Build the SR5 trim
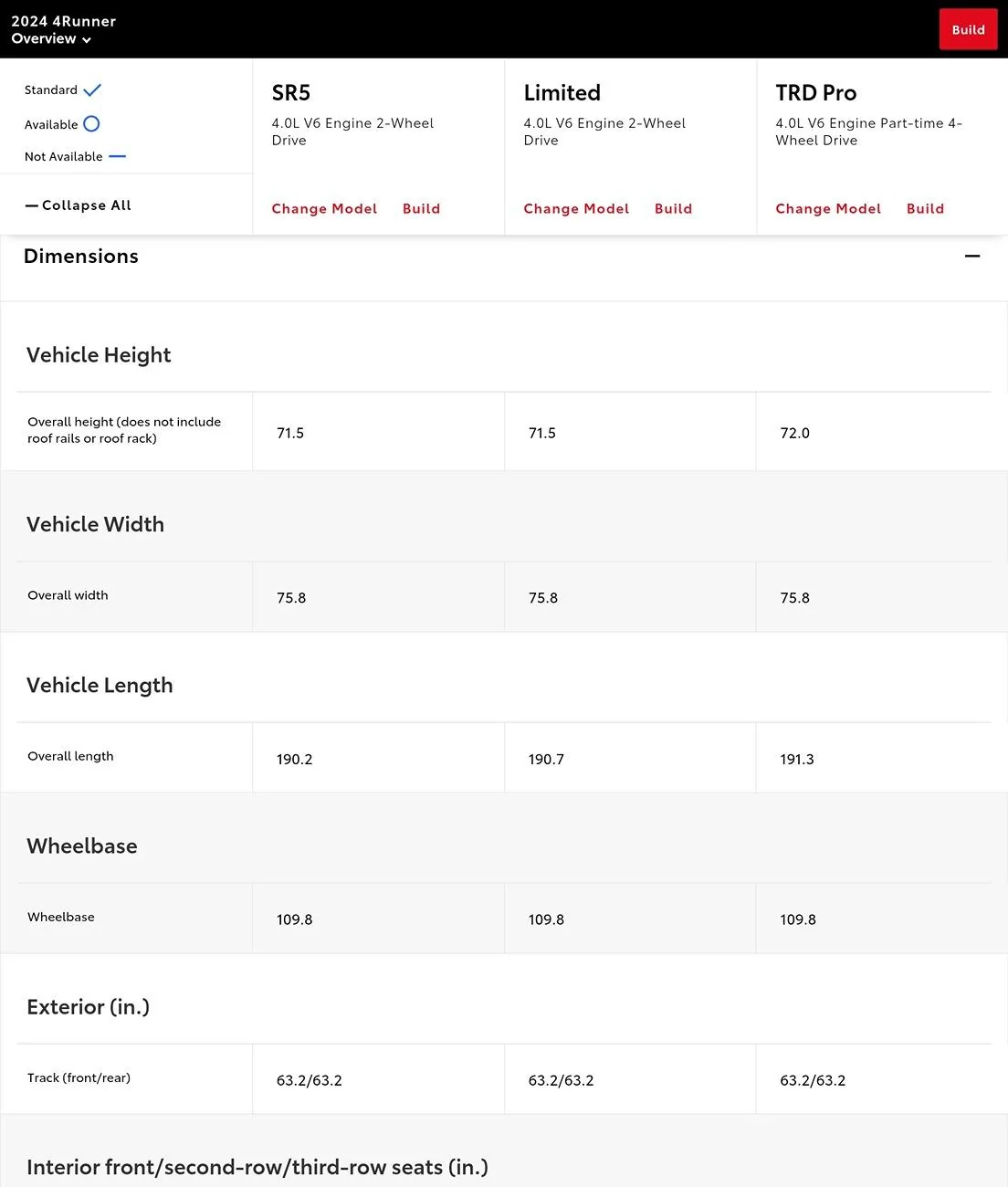The height and width of the screenshot is (1187, 1008). pos(421,208)
